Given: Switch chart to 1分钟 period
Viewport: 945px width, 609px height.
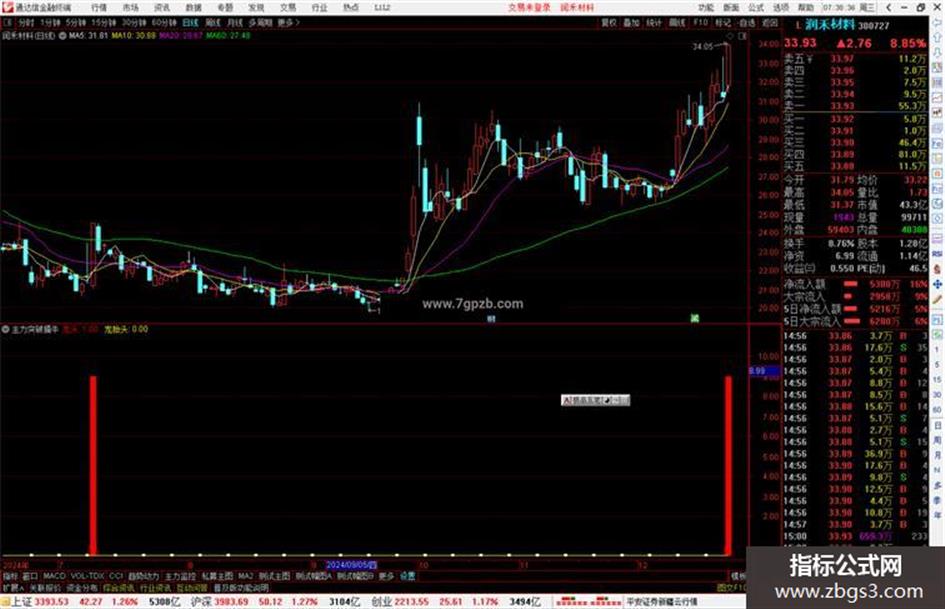Looking at the screenshot, I should [50, 22].
